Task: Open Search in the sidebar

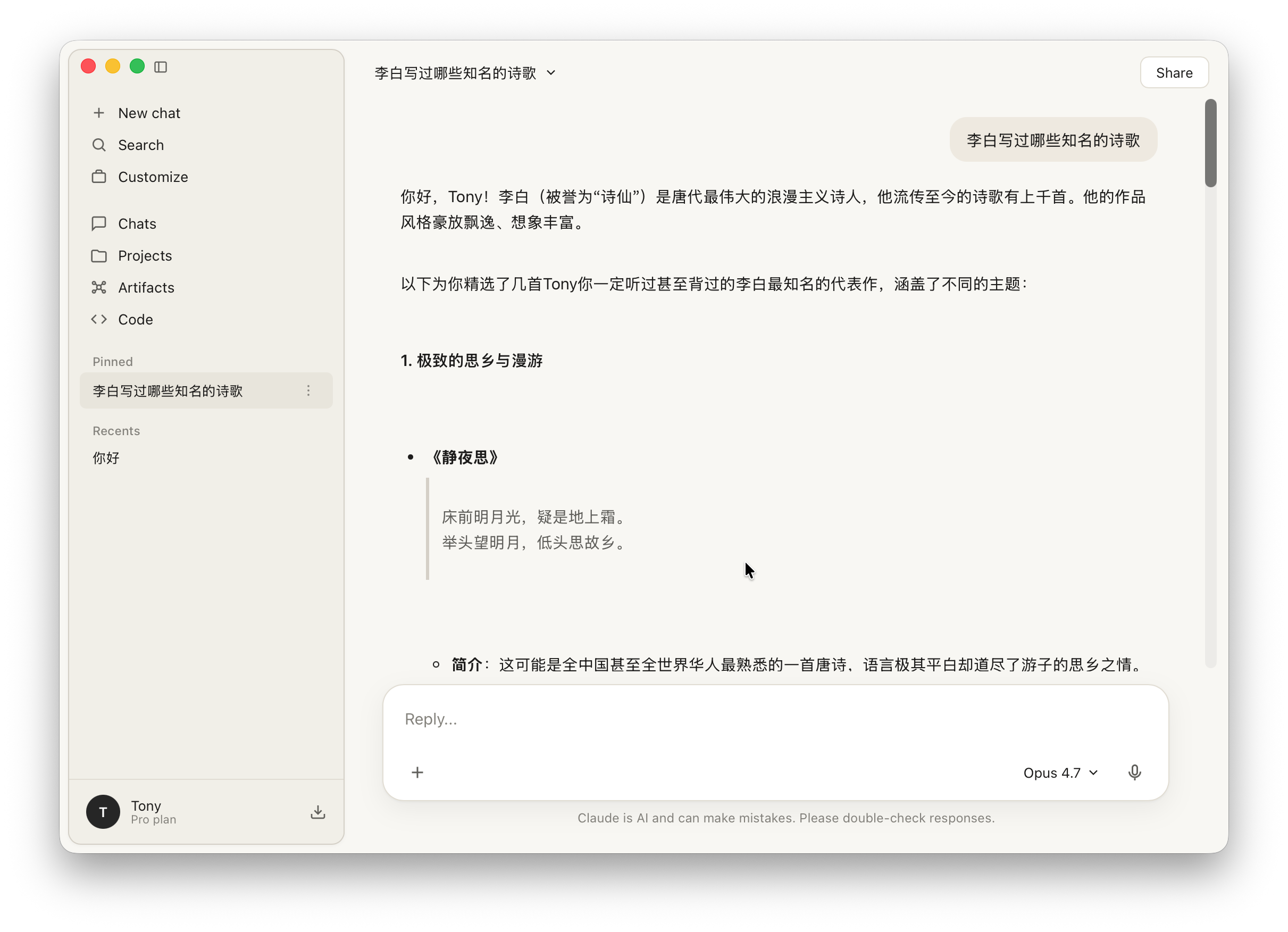Action: [x=140, y=145]
